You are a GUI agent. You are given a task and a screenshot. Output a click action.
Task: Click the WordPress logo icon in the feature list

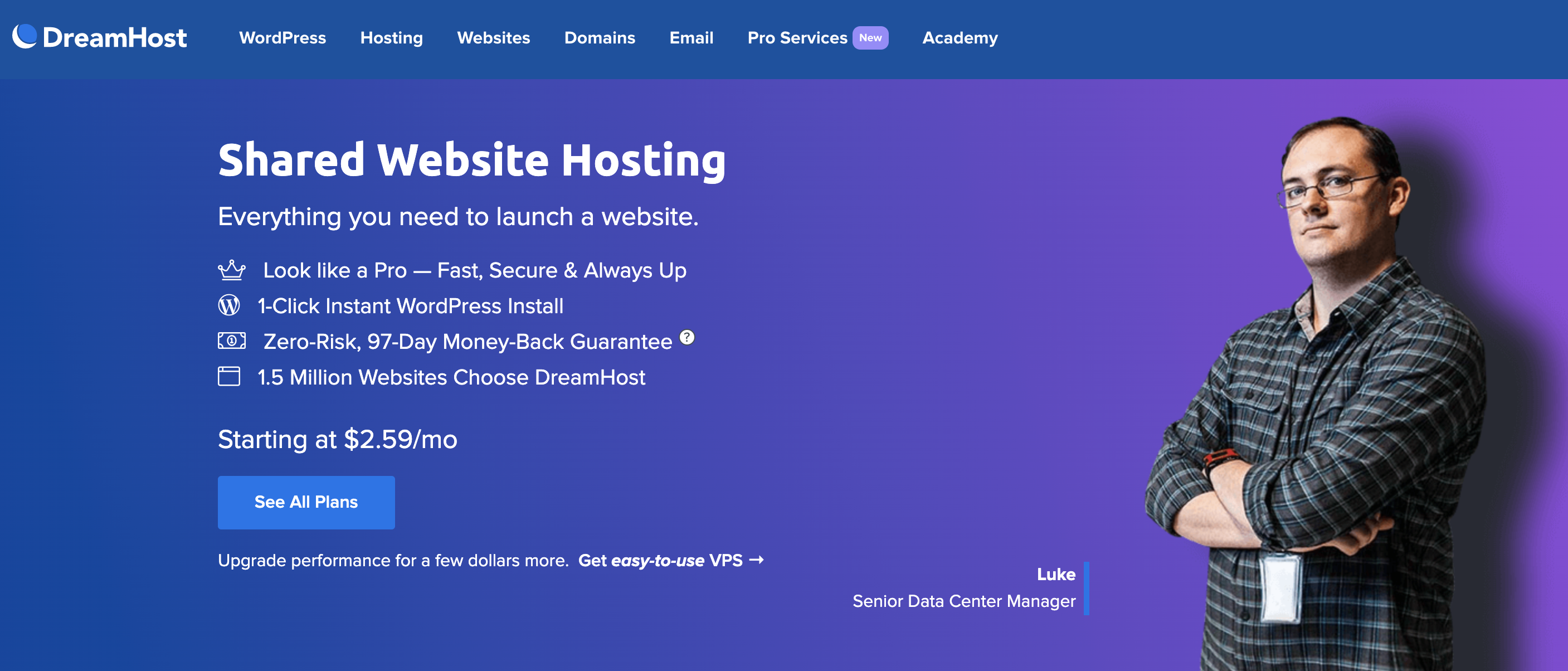click(229, 305)
